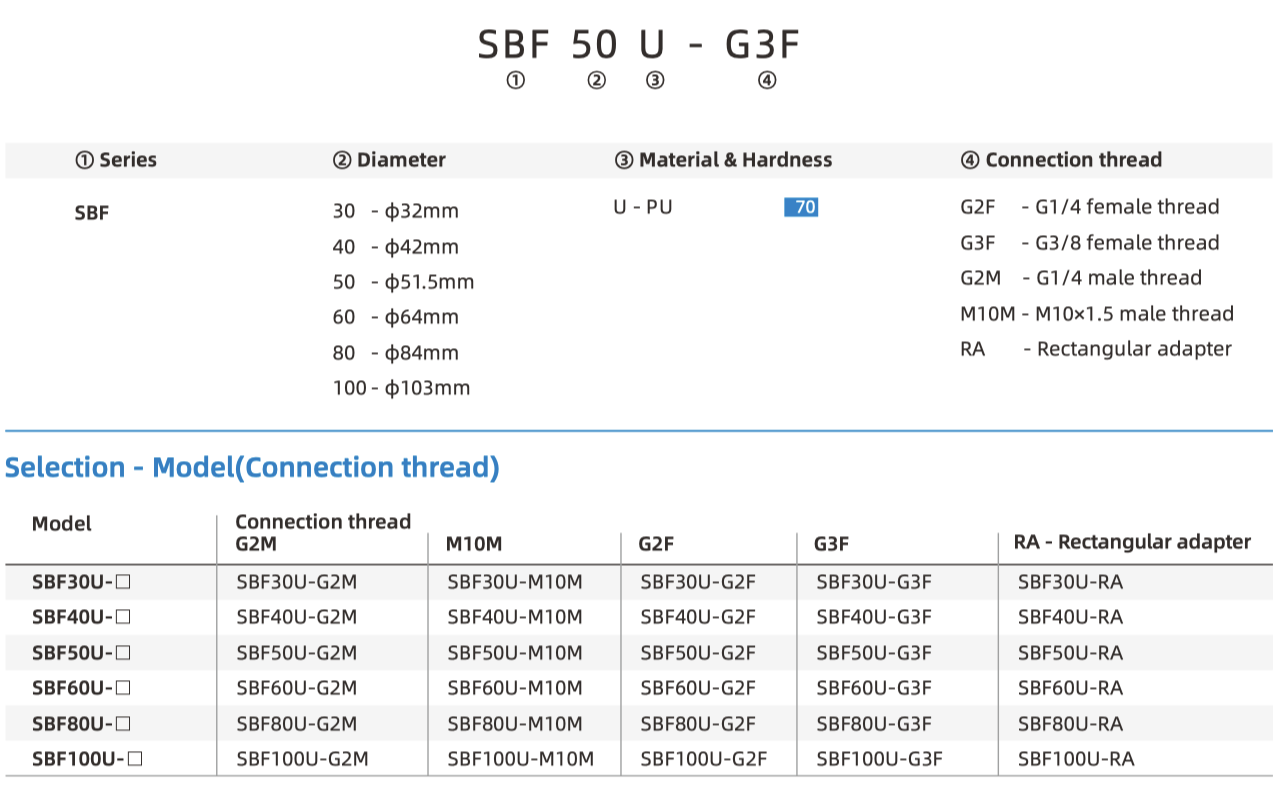The height and width of the screenshot is (804, 1278).
Task: Click the SBF30U-□ row header
Action: [x=81, y=582]
